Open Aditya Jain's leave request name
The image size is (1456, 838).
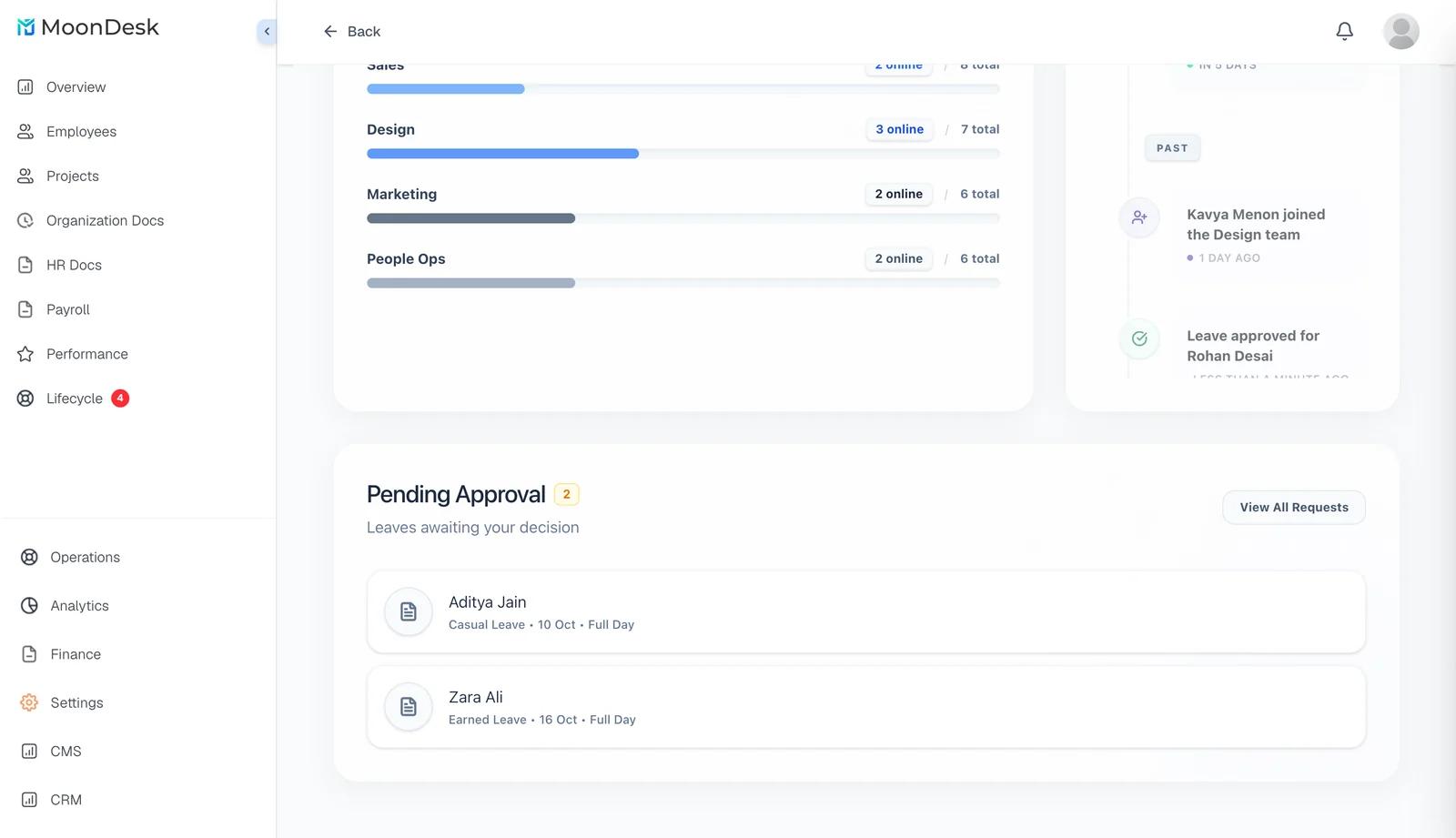pyautogui.click(x=487, y=602)
